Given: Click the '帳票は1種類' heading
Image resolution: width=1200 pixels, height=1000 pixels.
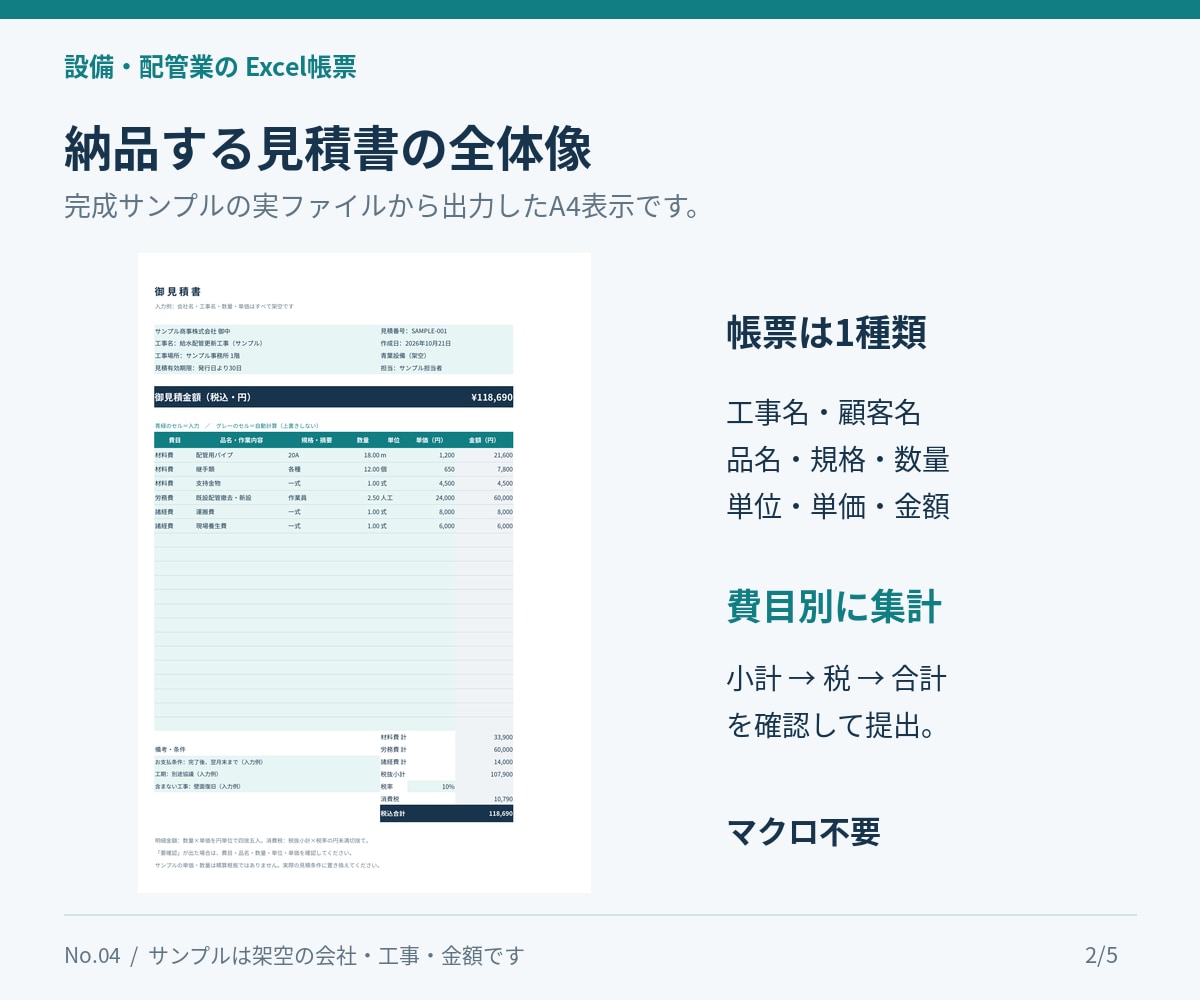Looking at the screenshot, I should [x=826, y=333].
